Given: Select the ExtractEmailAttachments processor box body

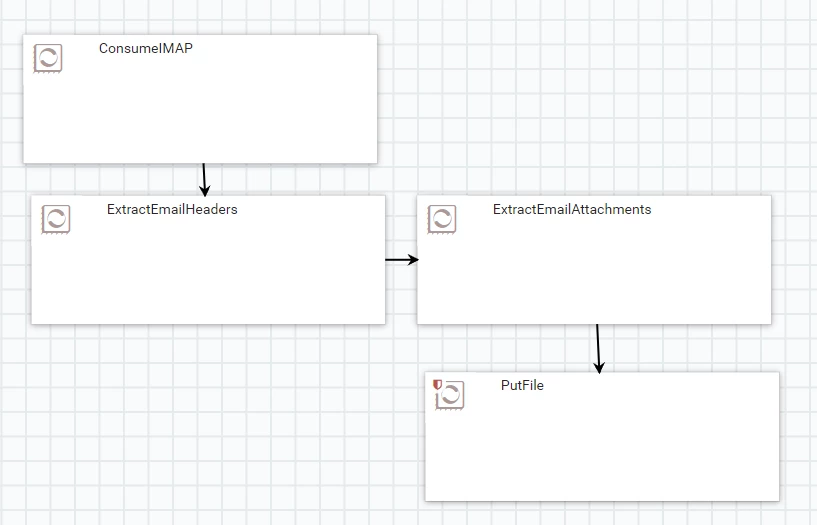Looking at the screenshot, I should (x=594, y=260).
